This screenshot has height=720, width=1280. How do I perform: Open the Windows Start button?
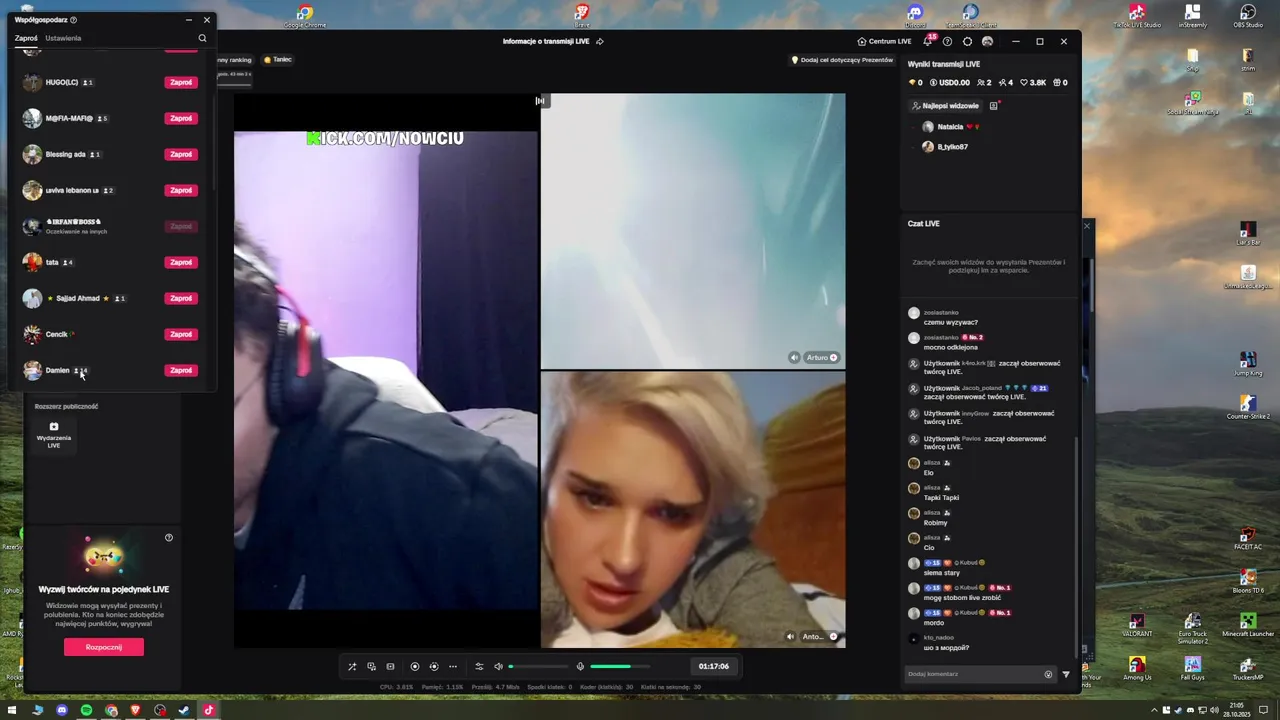pyautogui.click(x=12, y=710)
